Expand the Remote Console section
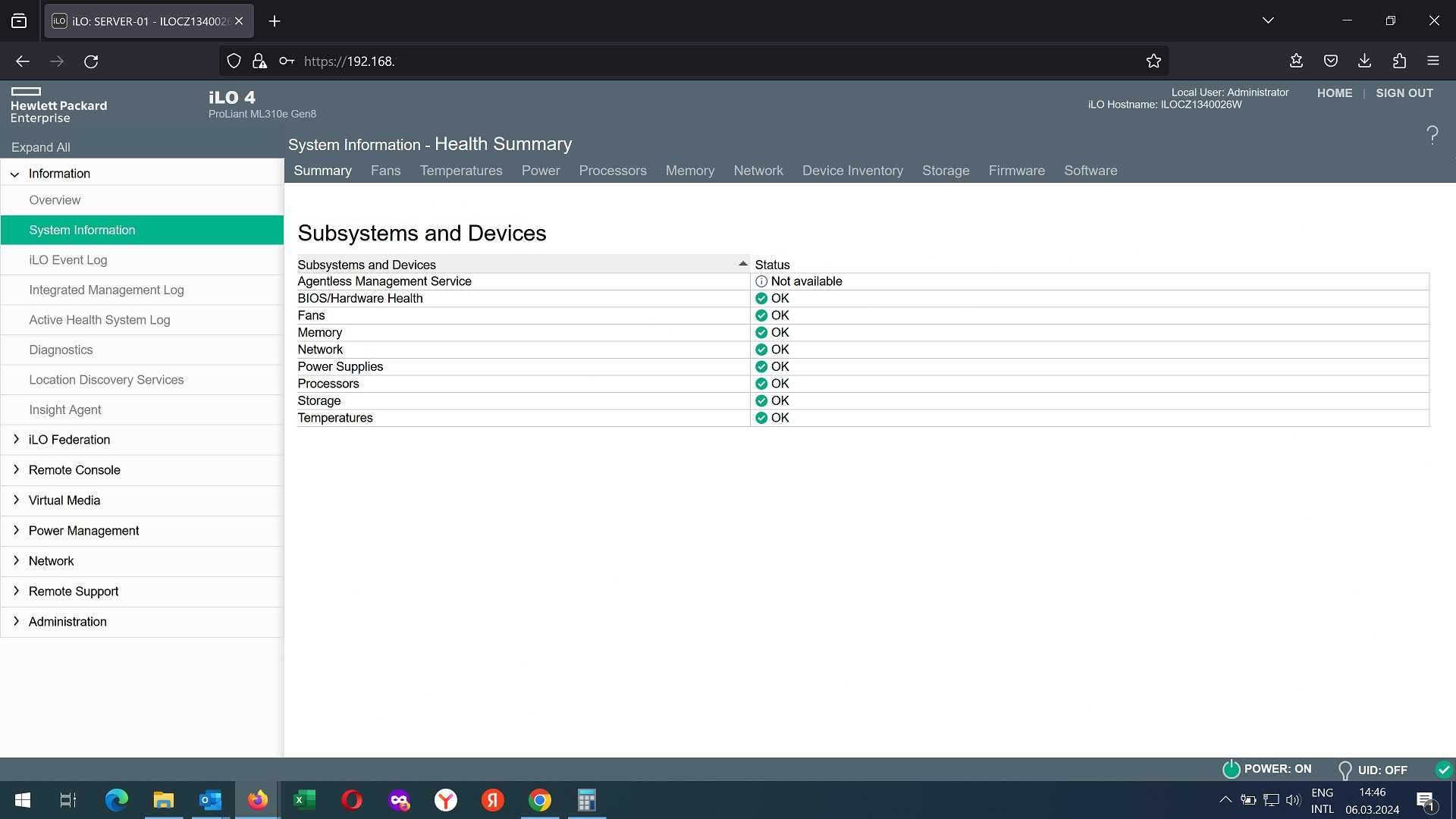 (16, 469)
